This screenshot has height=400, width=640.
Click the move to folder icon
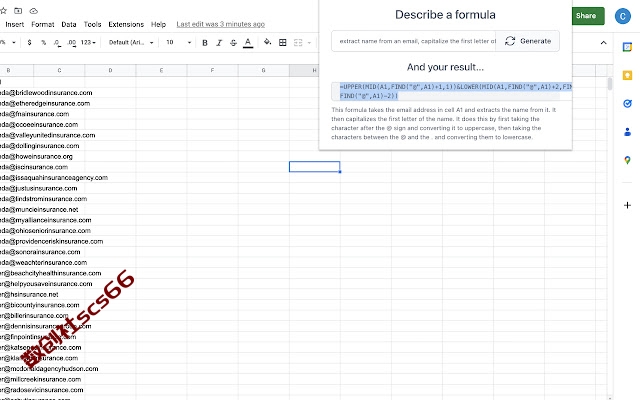18,11
